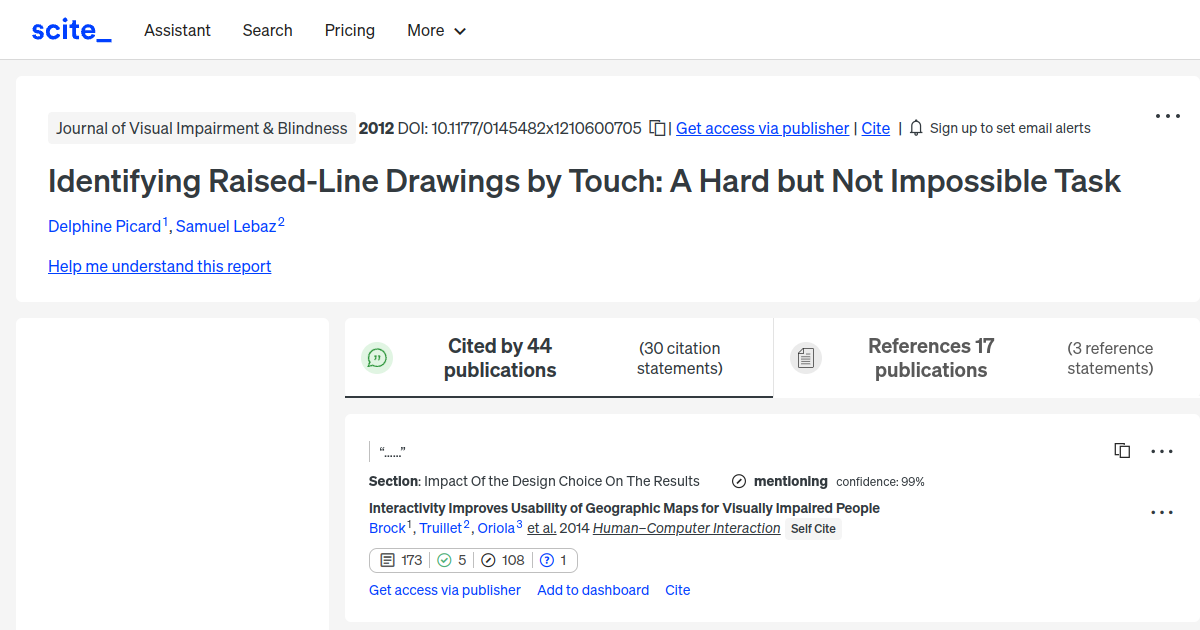Open the page-level overflow menu with three dots

[1167, 116]
